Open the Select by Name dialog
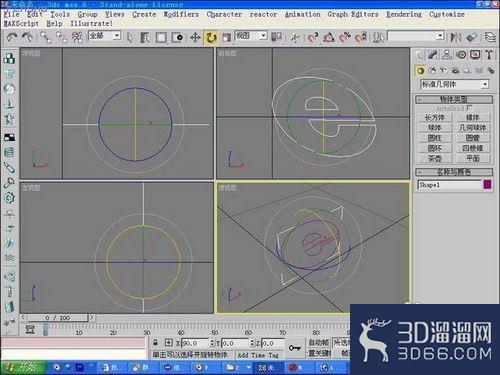This screenshot has height=375, width=500. (x=145, y=37)
